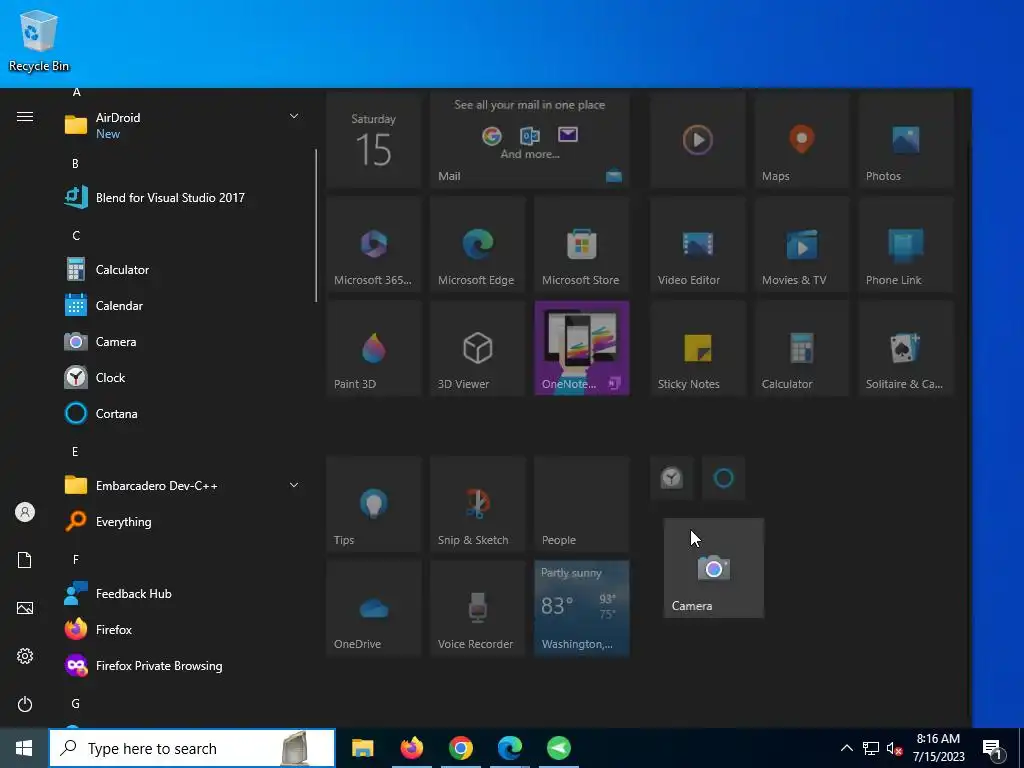Click the letter E section header

[x=75, y=451]
